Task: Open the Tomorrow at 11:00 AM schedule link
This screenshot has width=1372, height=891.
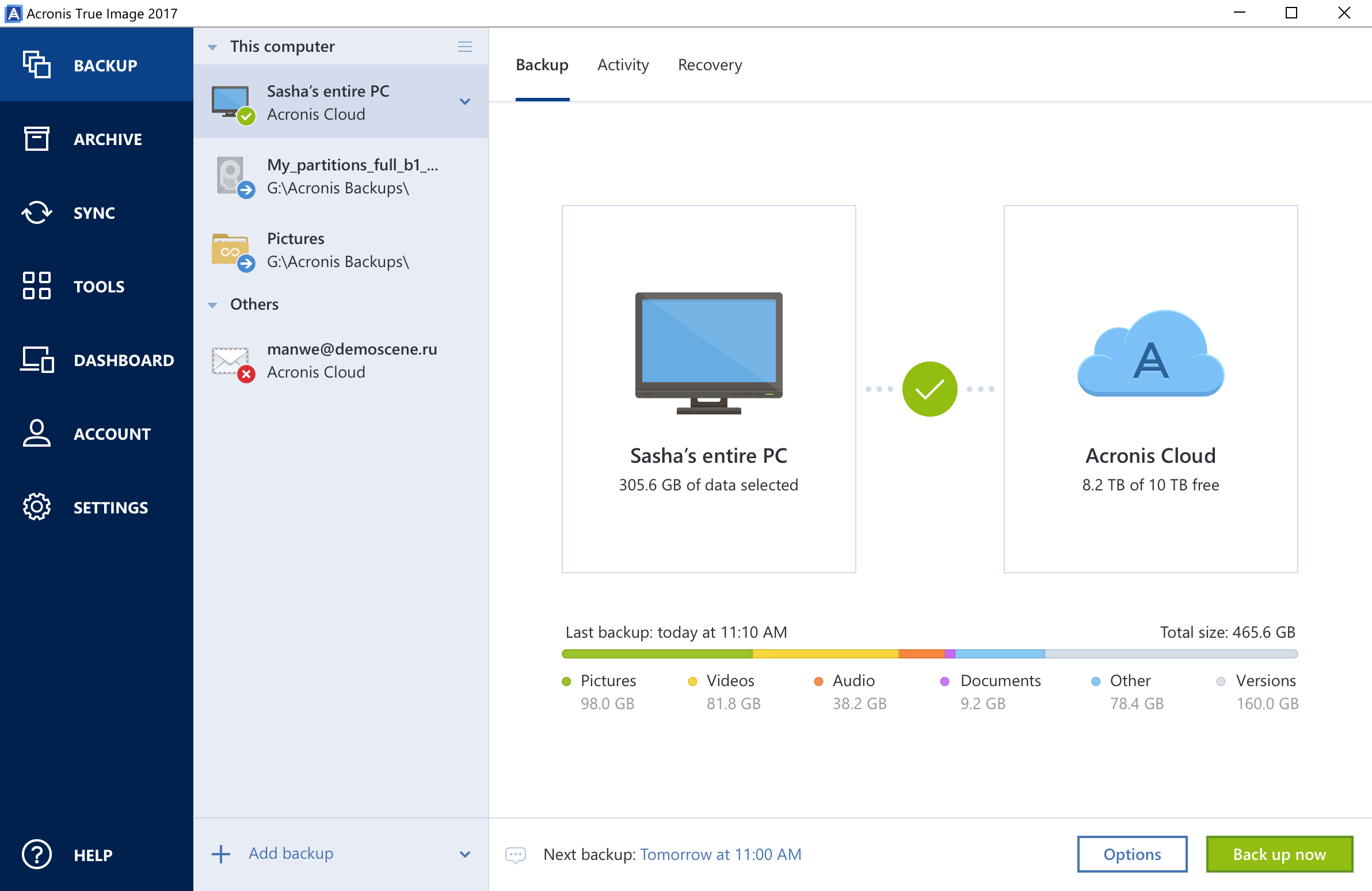Action: tap(721, 854)
